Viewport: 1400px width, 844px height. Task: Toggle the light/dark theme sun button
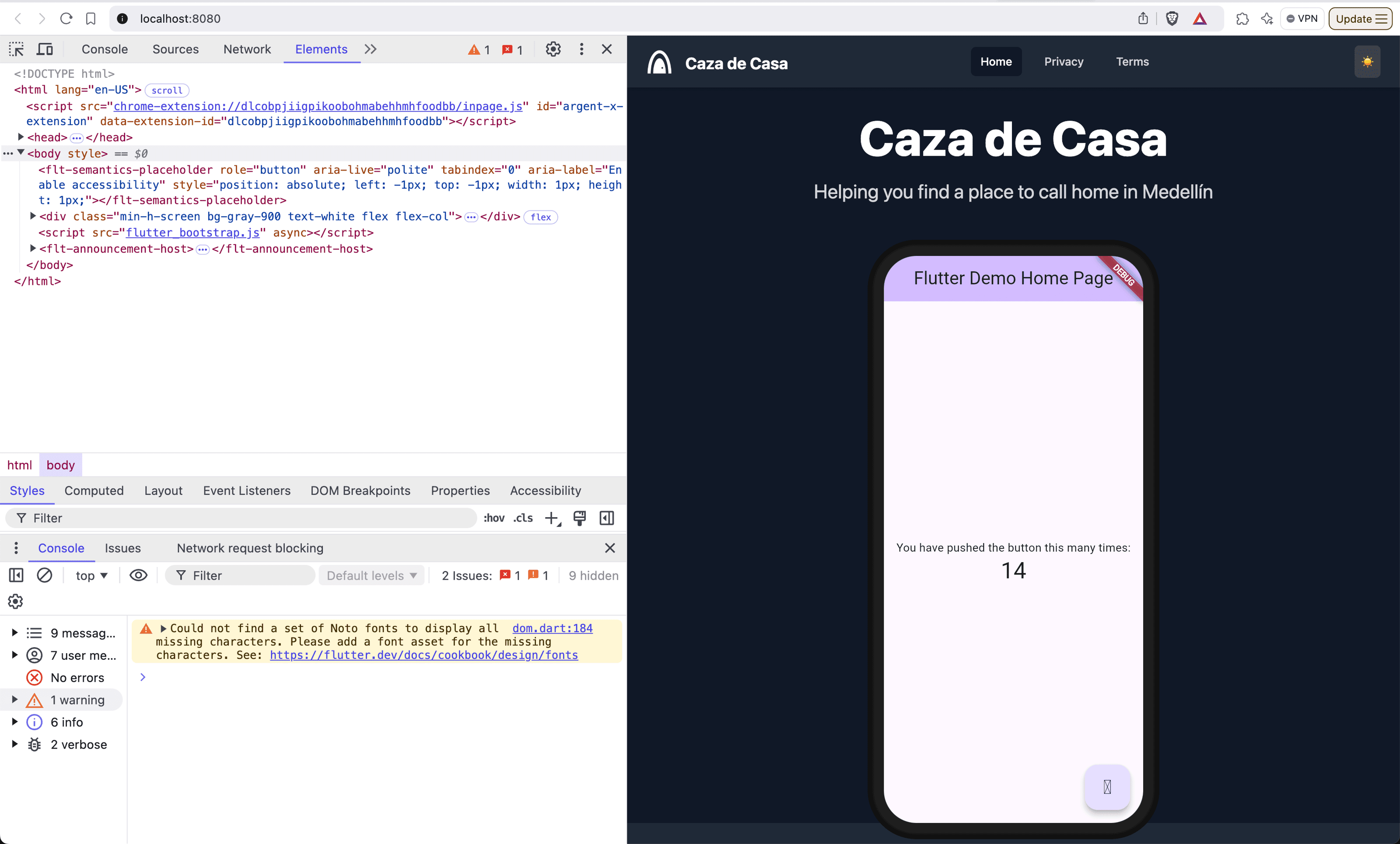coord(1367,62)
